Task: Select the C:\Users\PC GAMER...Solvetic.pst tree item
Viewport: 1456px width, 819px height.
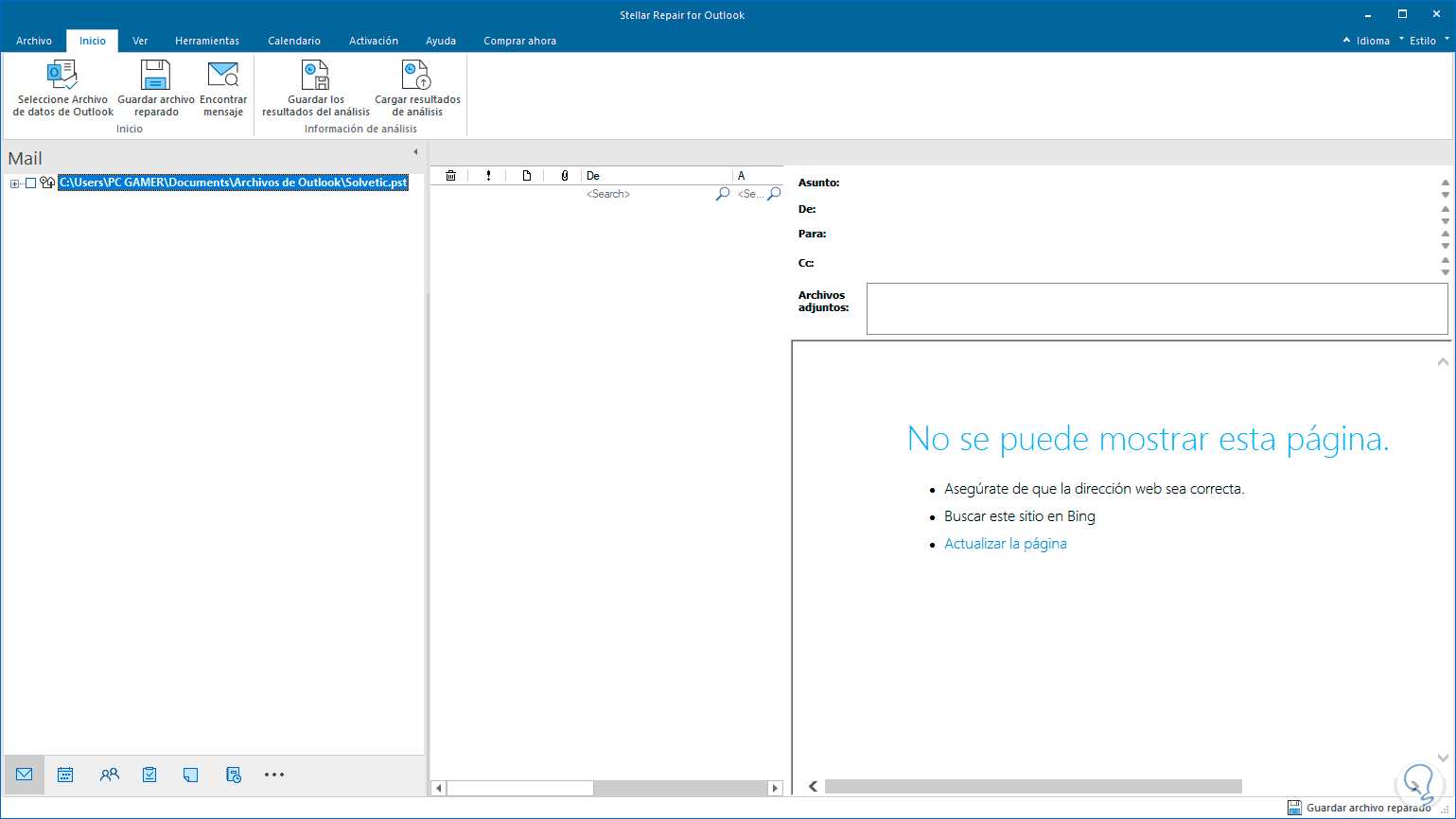Action: (233, 183)
